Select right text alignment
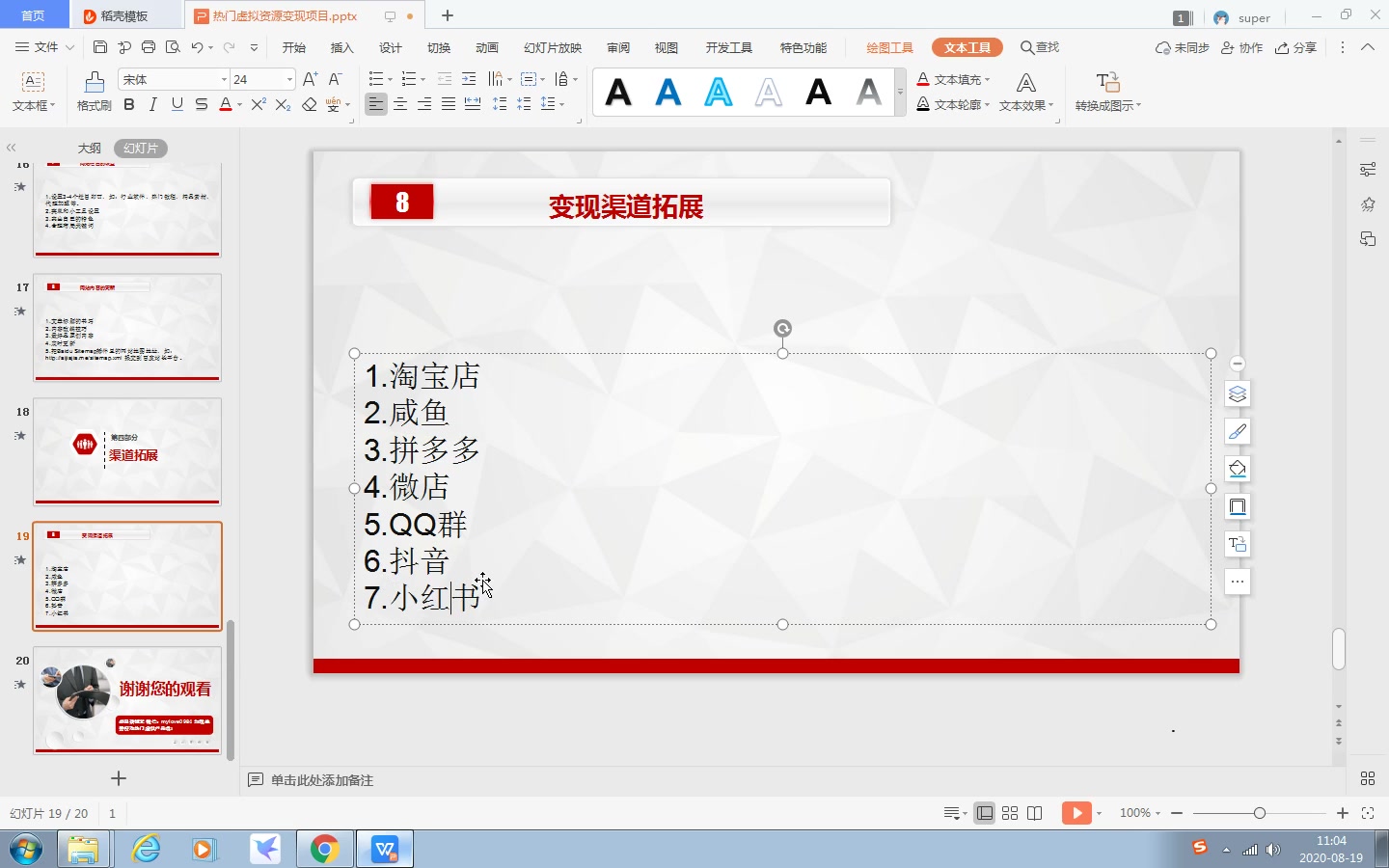 (x=424, y=104)
